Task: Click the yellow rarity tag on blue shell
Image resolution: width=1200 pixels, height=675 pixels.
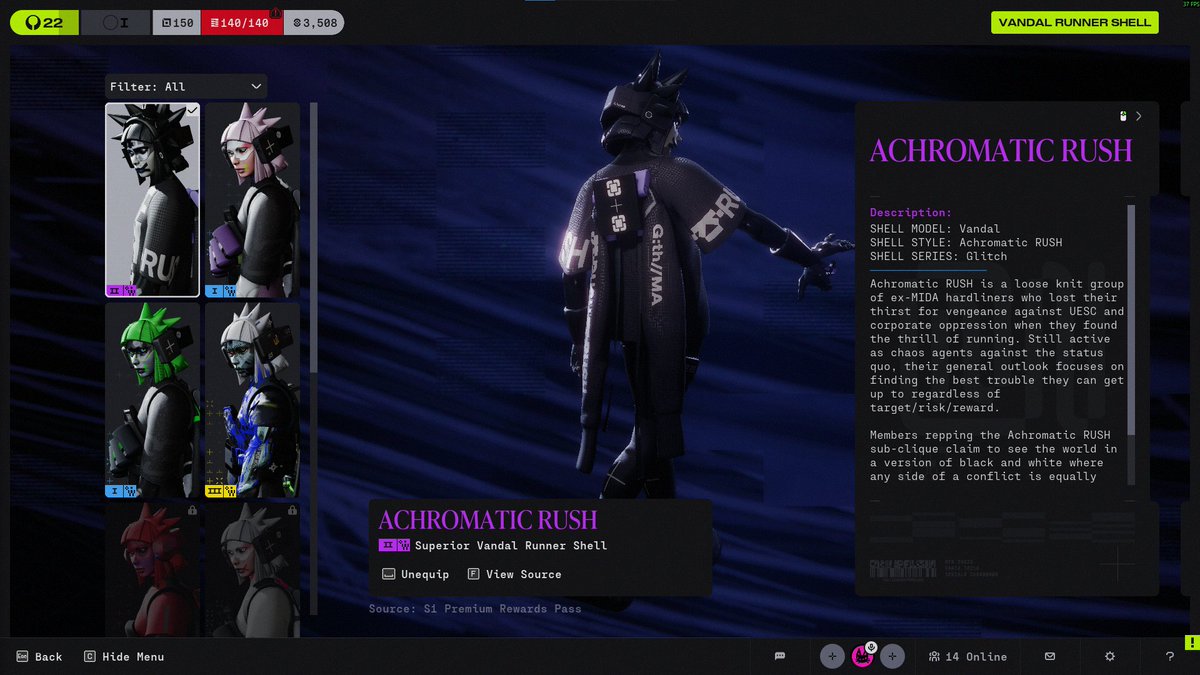Action: 222,491
